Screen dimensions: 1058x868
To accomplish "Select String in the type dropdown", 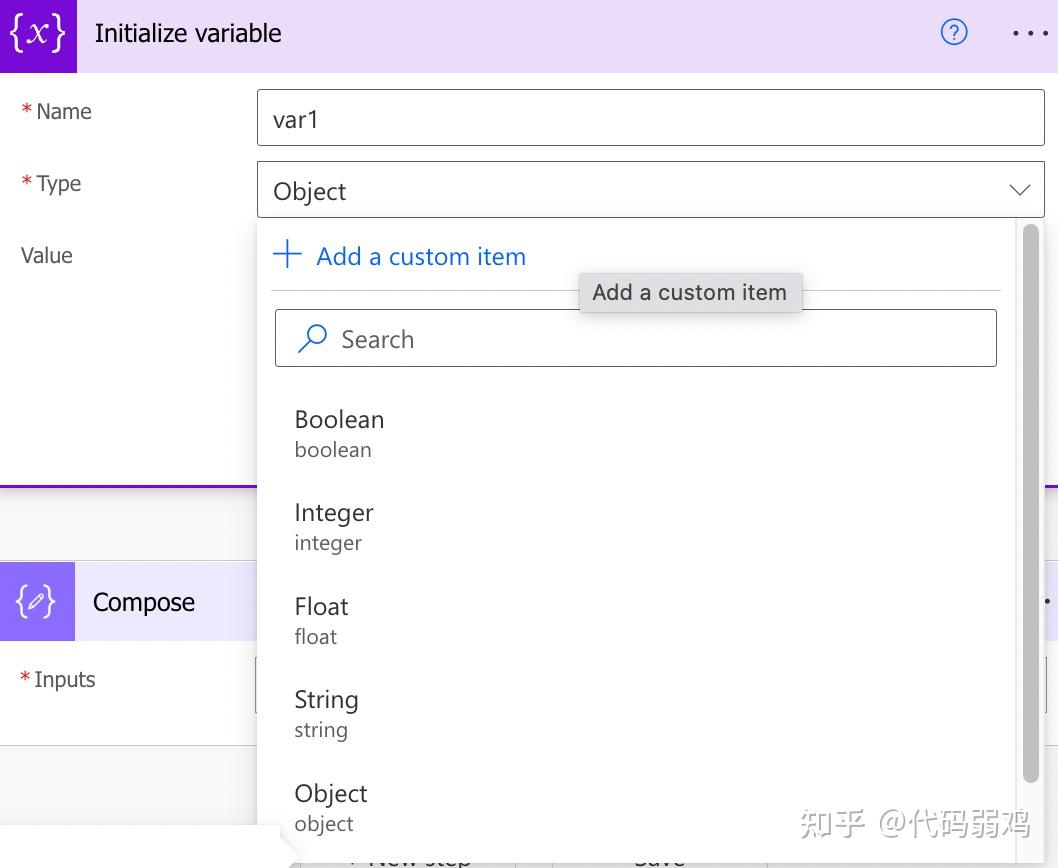I will click(326, 713).
